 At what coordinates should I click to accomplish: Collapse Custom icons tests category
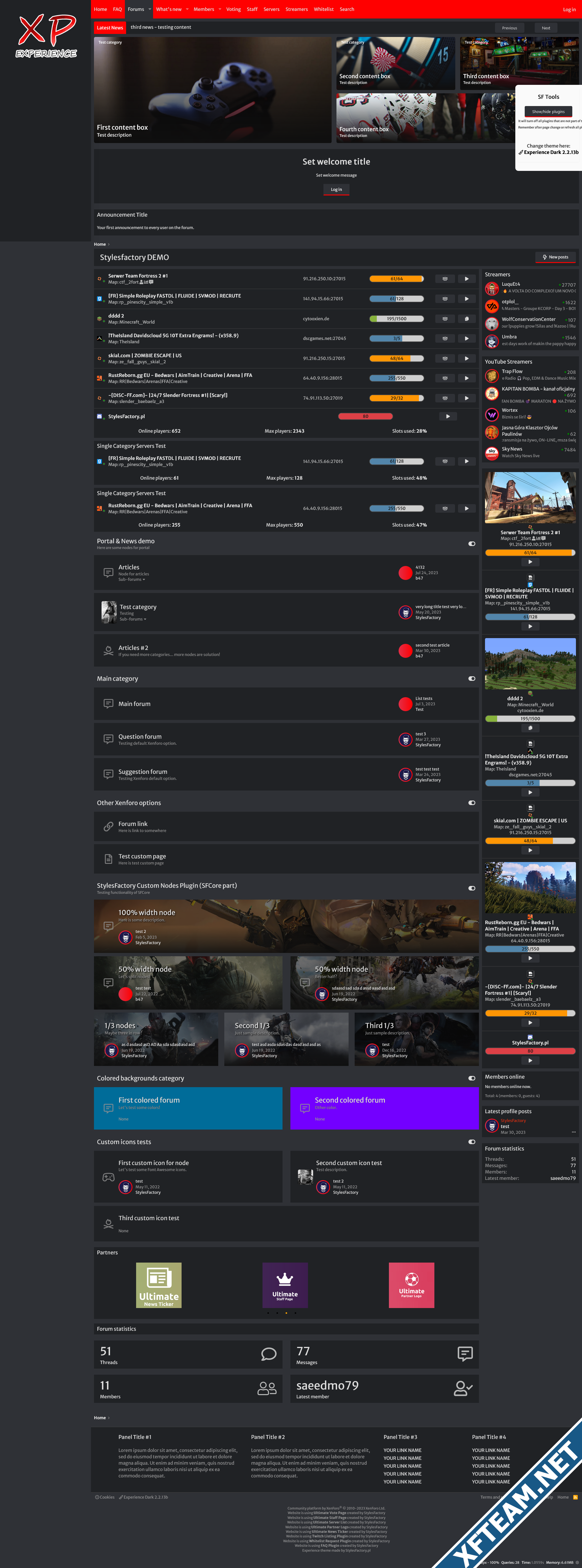(x=472, y=1142)
